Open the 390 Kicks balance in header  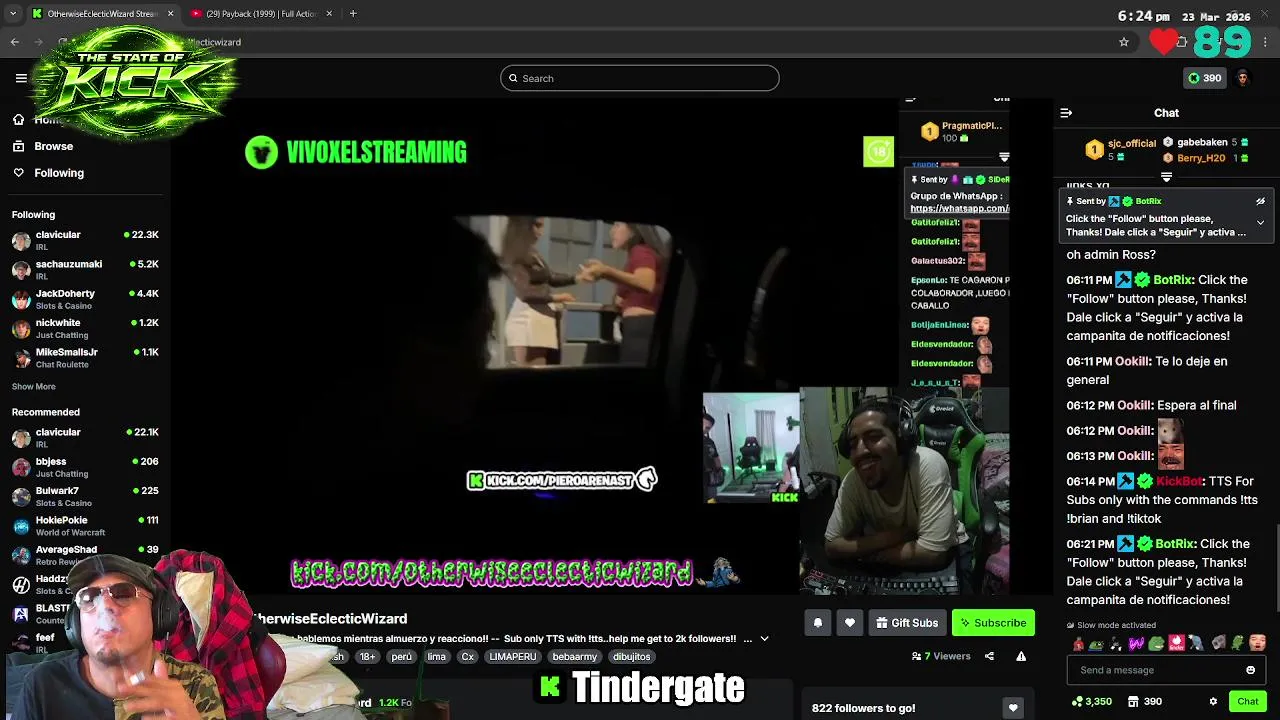pyautogui.click(x=1205, y=78)
